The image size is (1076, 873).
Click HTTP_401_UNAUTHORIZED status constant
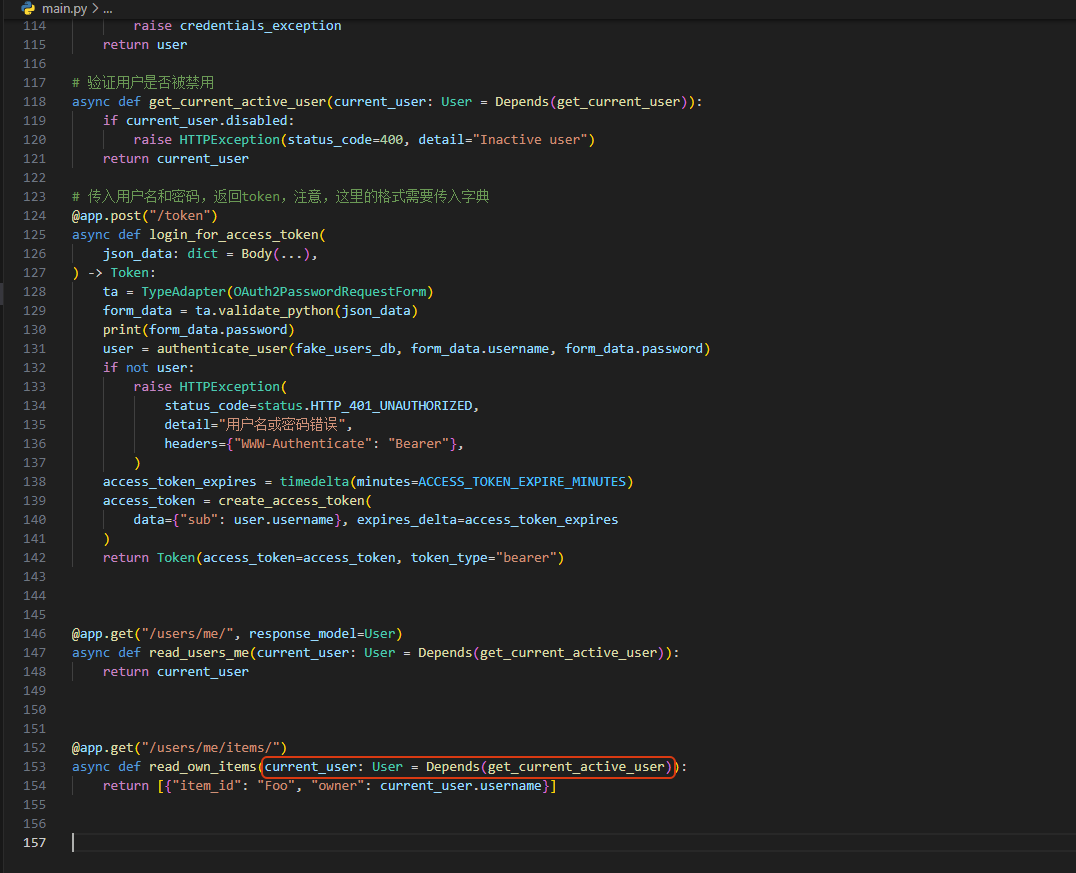tap(392, 406)
